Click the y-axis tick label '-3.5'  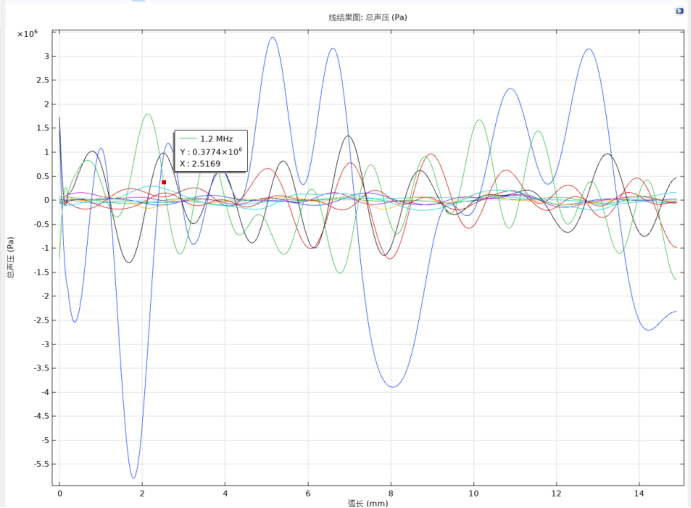(42, 368)
